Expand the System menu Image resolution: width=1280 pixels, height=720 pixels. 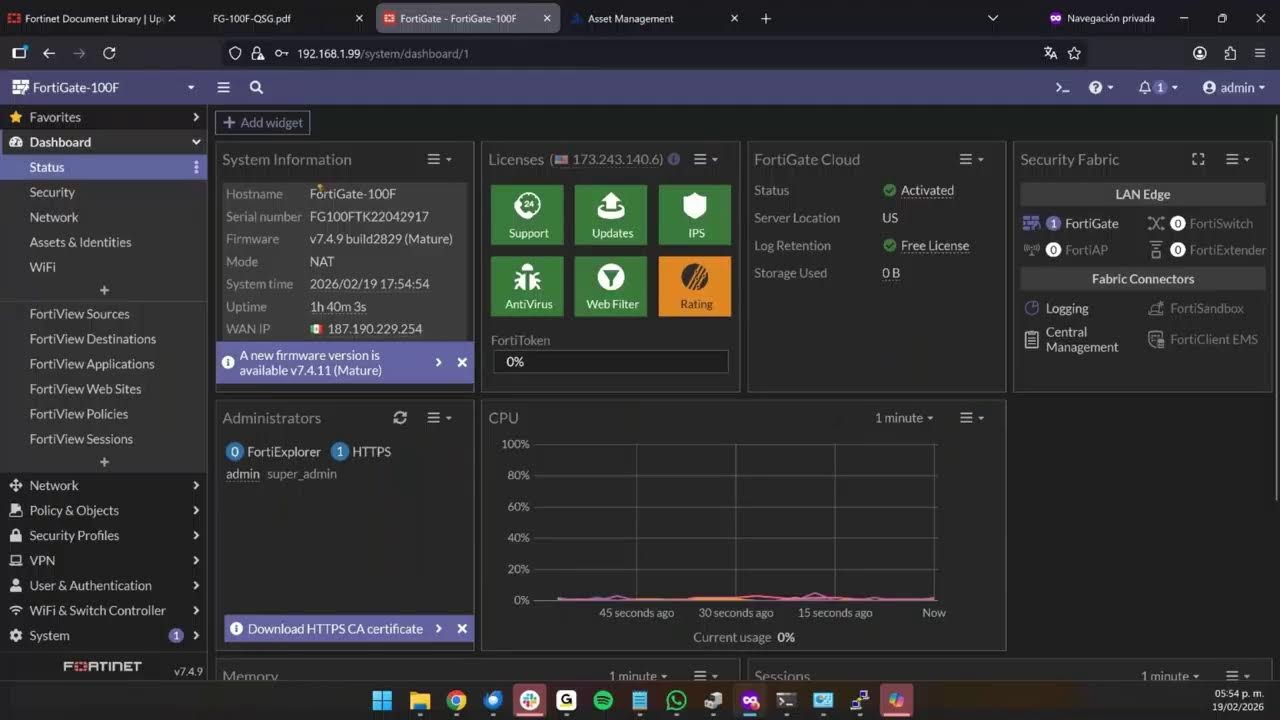pyautogui.click(x=104, y=636)
